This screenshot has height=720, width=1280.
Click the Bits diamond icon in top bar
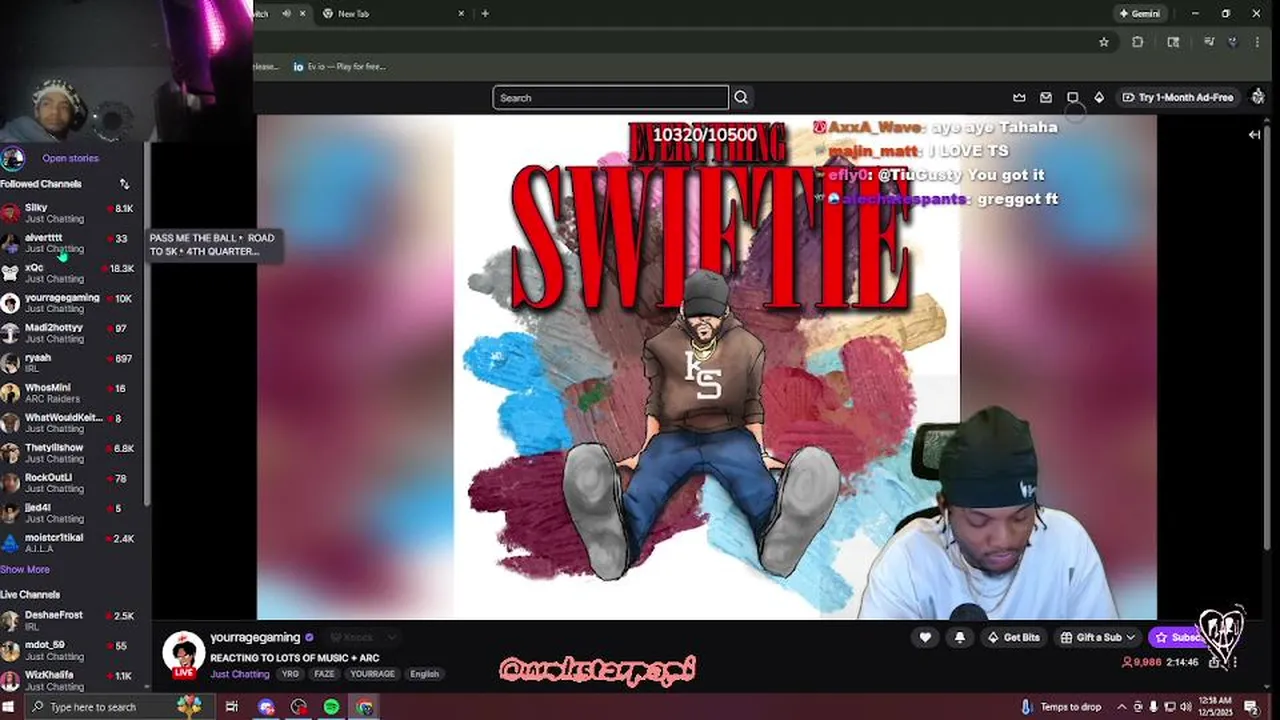point(1099,97)
